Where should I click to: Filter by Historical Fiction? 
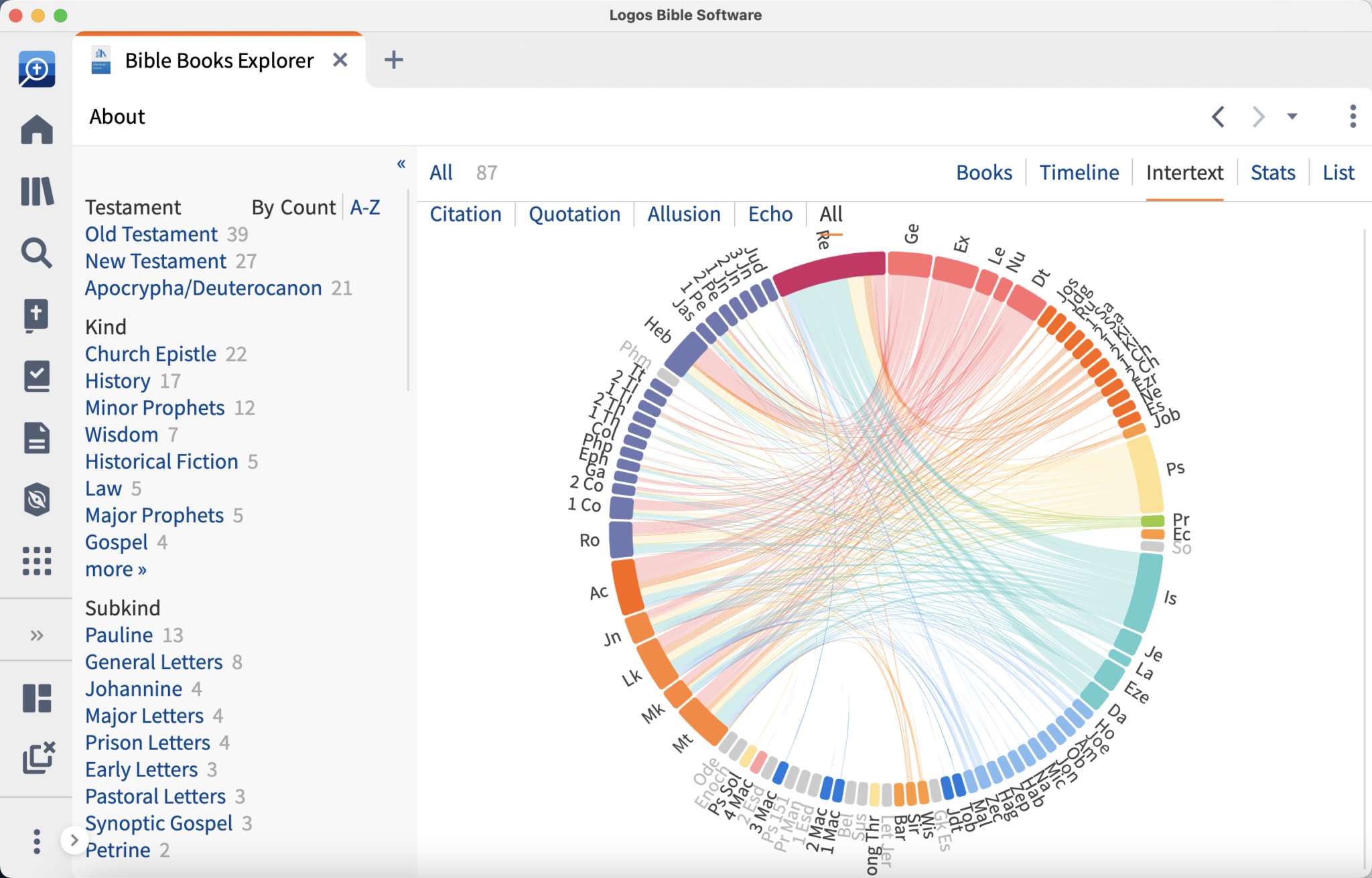coord(161,461)
